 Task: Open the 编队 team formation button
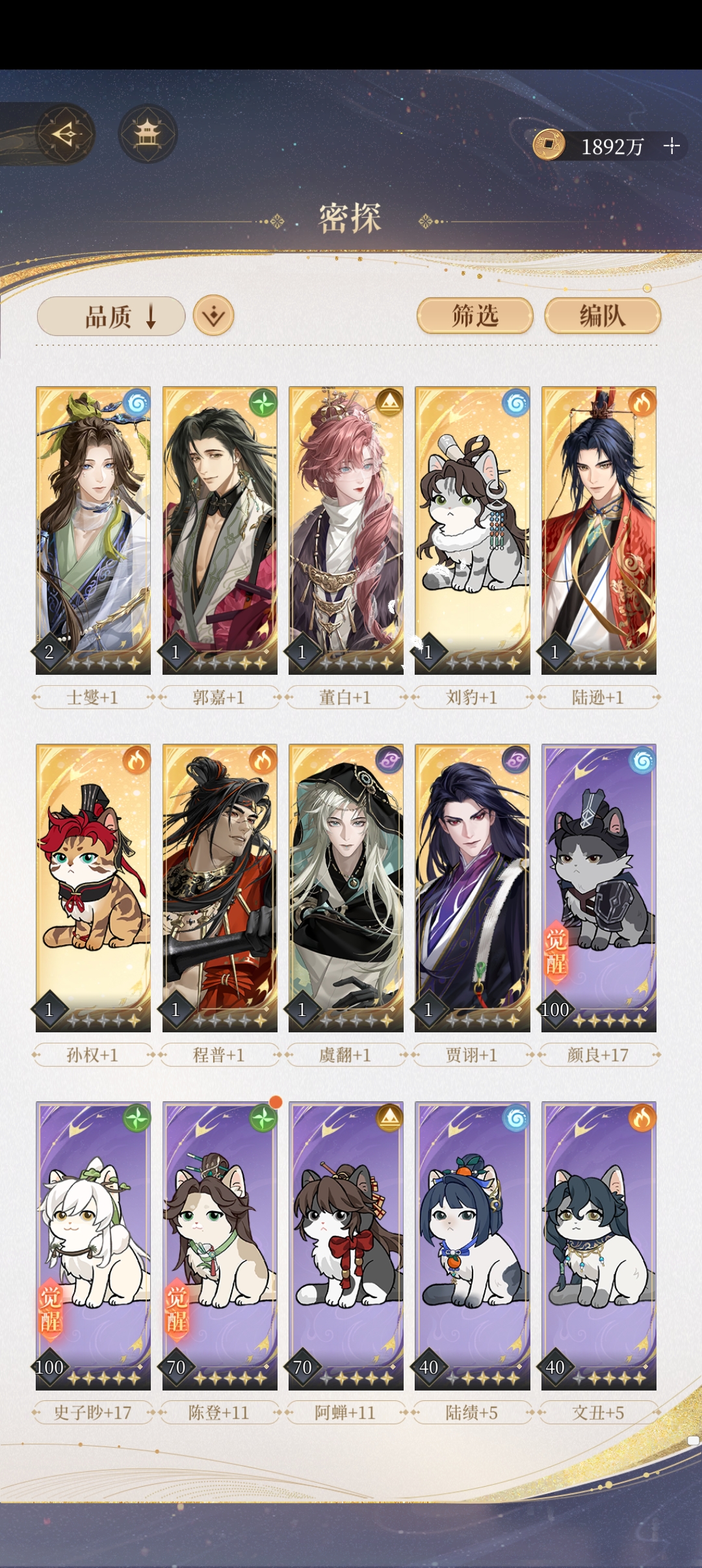coord(603,316)
